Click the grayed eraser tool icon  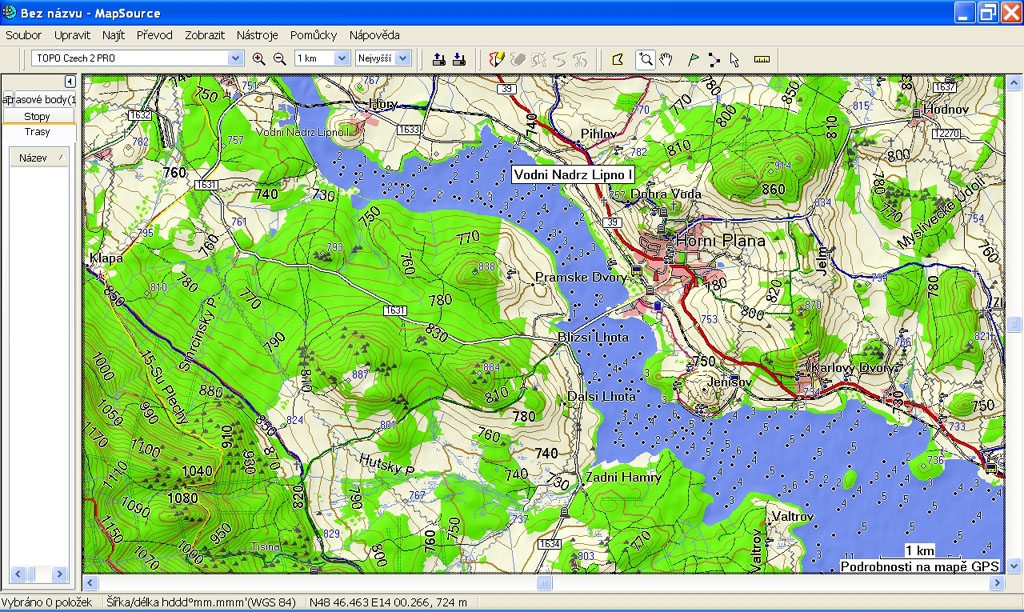point(518,59)
